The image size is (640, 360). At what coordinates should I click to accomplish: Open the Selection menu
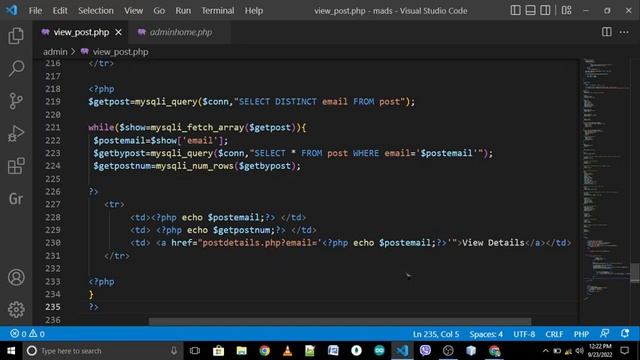96,11
